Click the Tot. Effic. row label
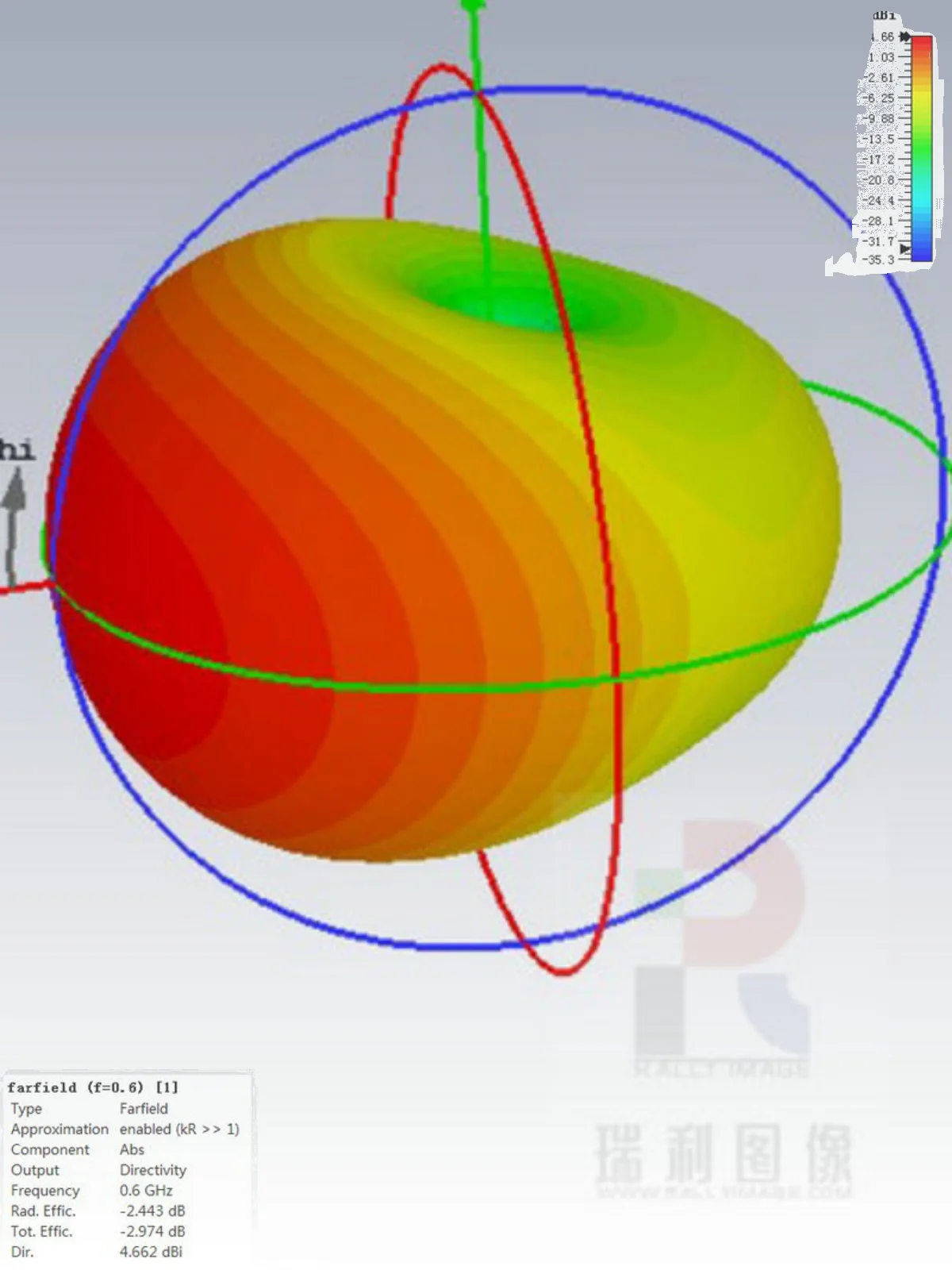Viewport: 952px width, 1270px height. (x=41, y=1232)
